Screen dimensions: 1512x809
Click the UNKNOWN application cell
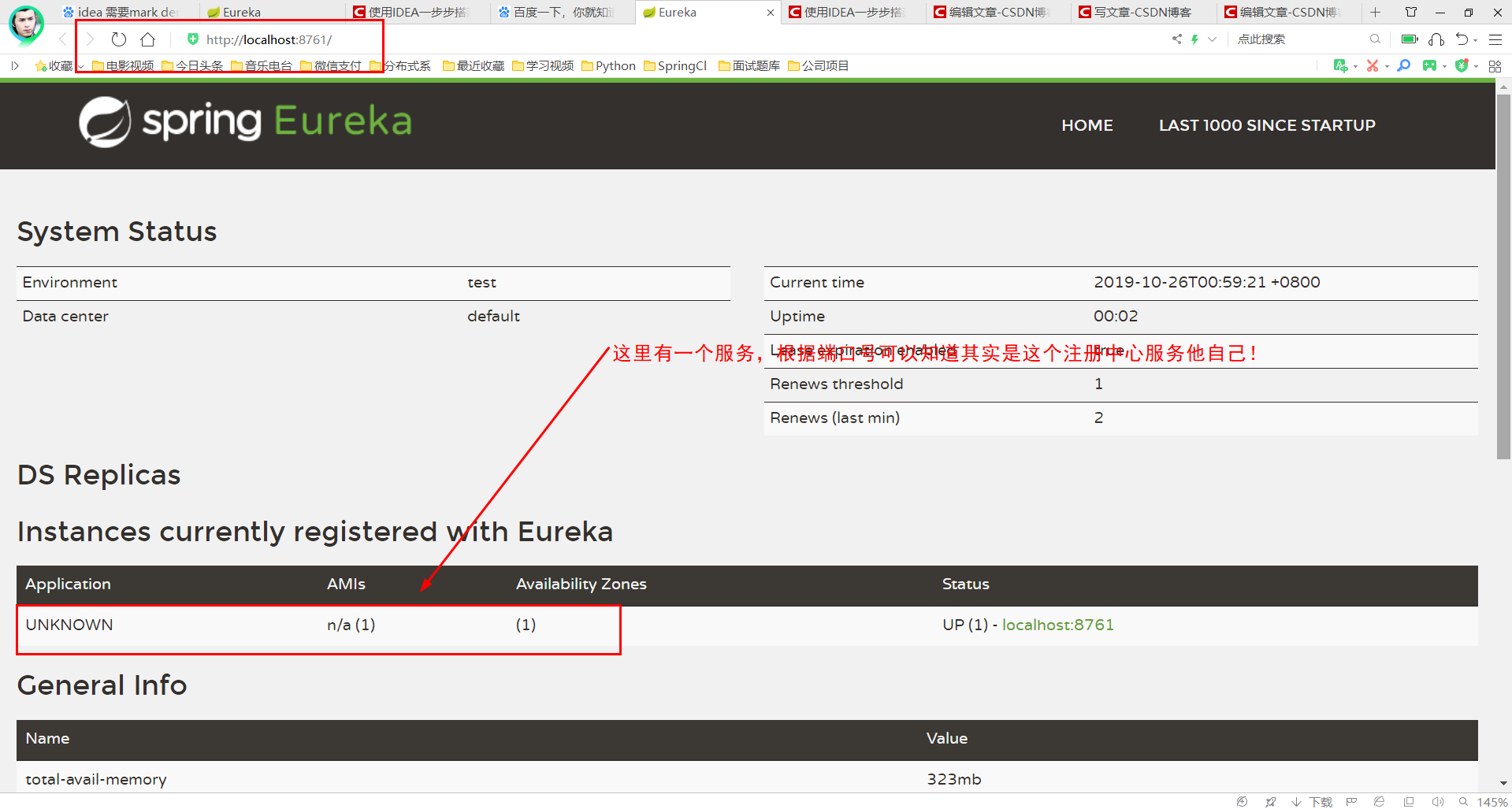tap(69, 625)
